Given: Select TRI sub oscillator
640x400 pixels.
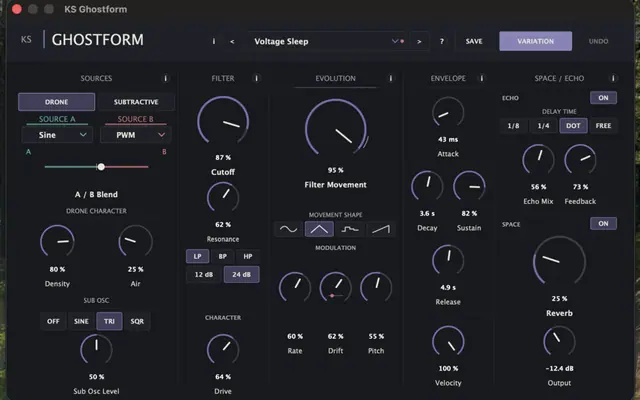Looking at the screenshot, I should pyautogui.click(x=109, y=321).
